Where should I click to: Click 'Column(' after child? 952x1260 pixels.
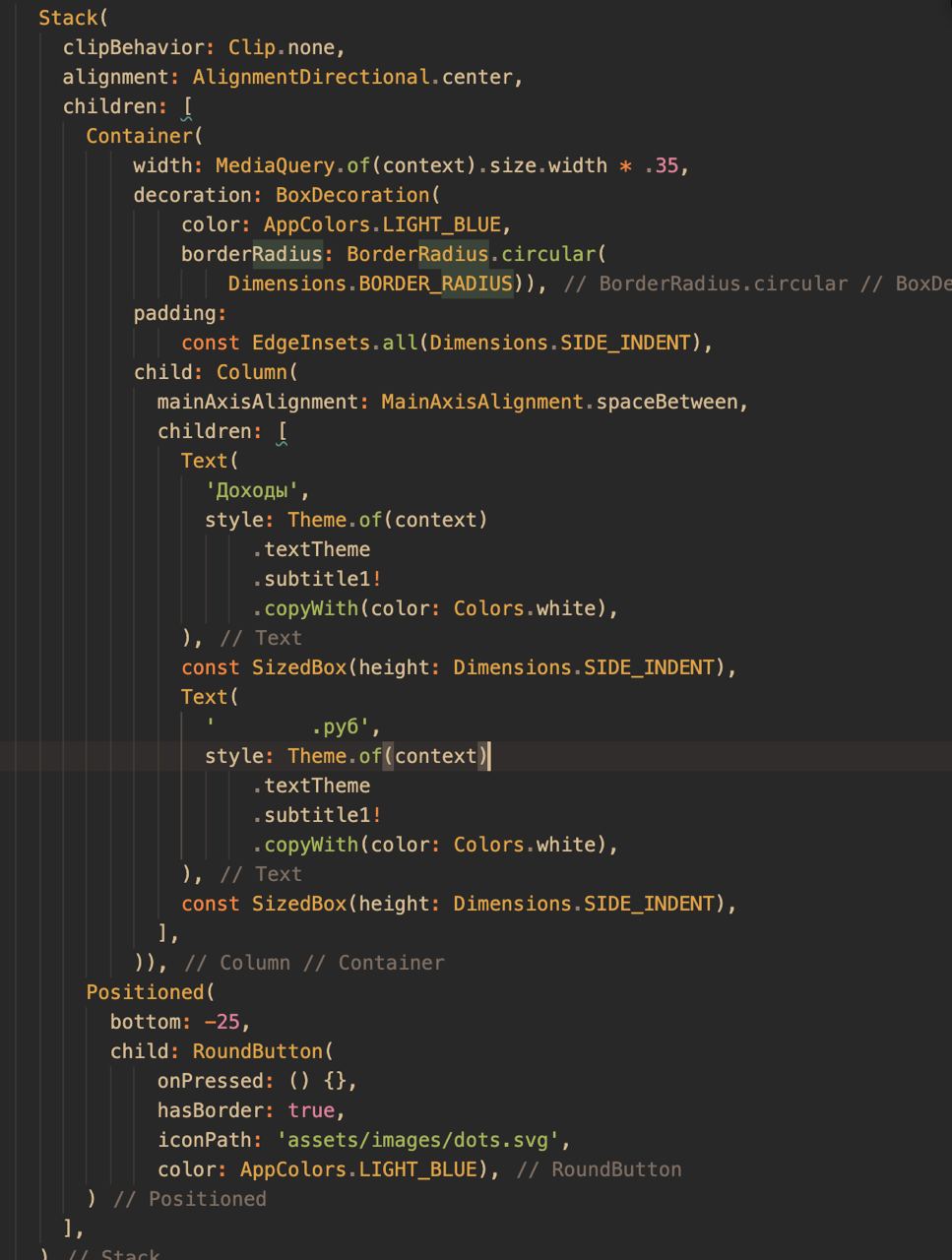[x=258, y=372]
